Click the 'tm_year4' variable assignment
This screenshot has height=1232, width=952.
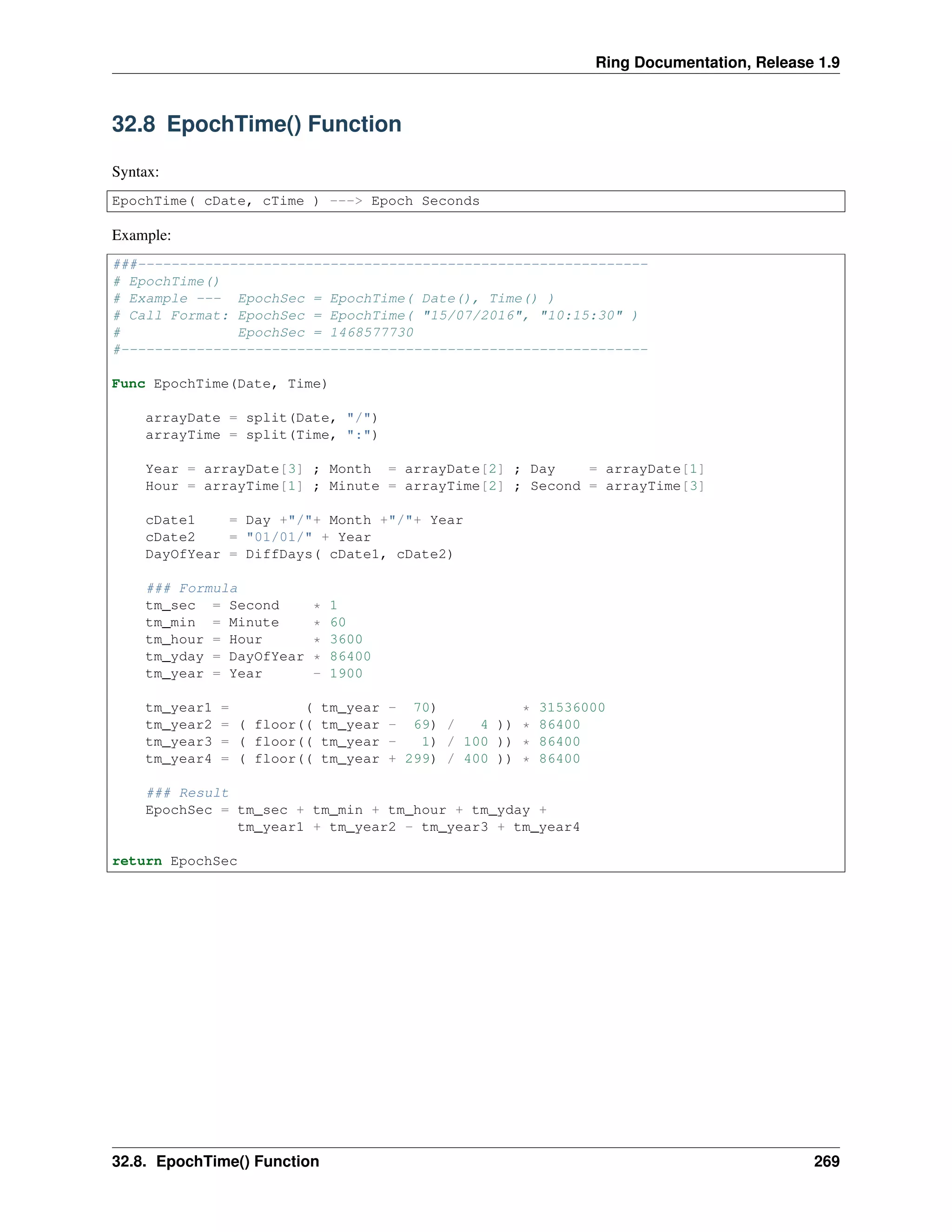click(178, 759)
